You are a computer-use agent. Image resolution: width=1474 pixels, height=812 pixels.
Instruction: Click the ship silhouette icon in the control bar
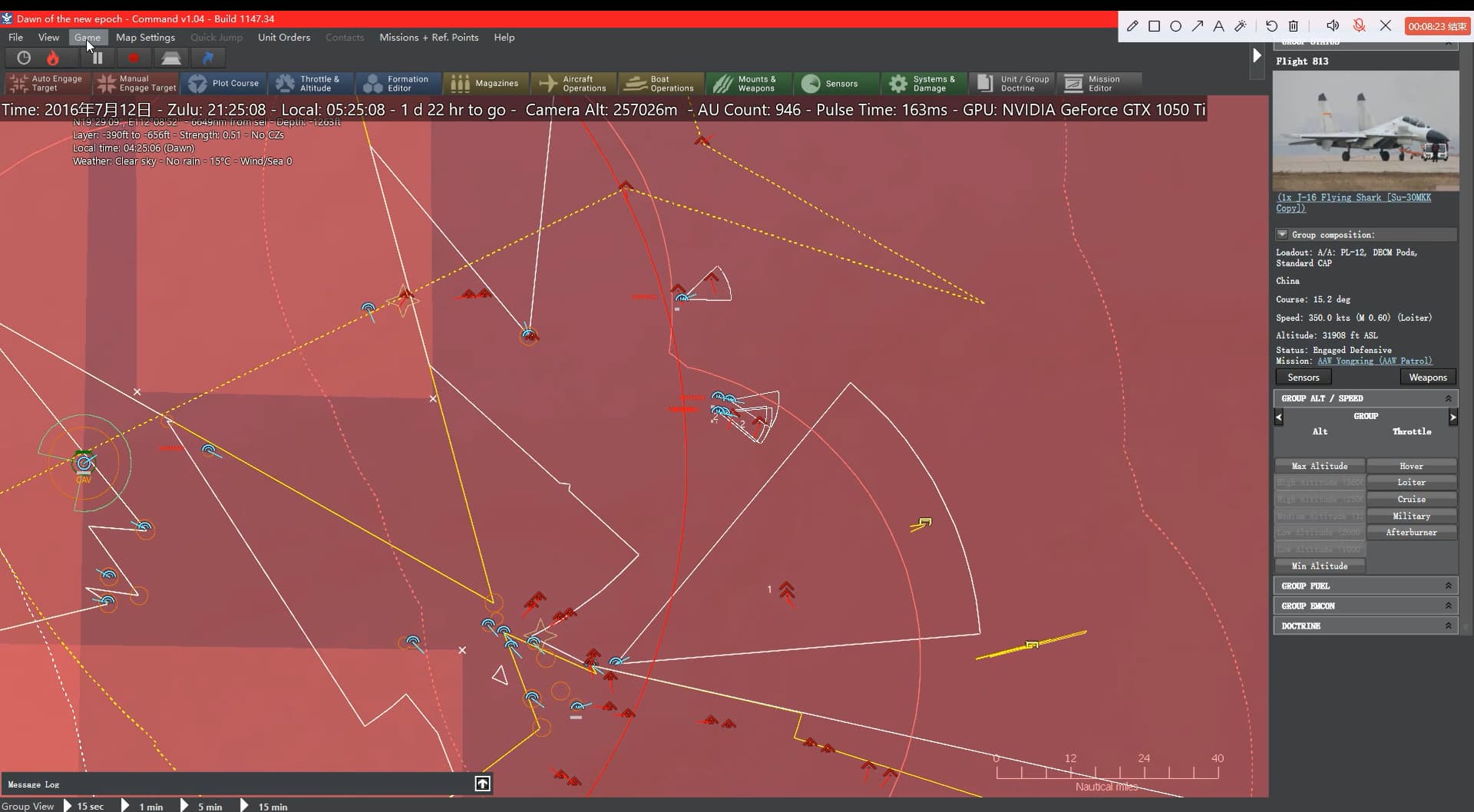coord(170,58)
